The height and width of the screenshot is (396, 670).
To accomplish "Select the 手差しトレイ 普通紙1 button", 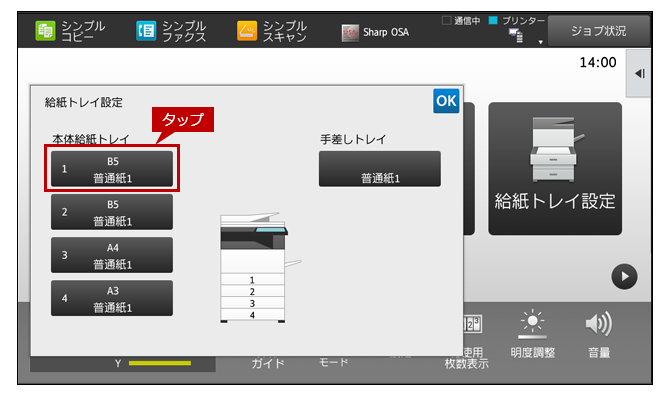I will (379, 169).
